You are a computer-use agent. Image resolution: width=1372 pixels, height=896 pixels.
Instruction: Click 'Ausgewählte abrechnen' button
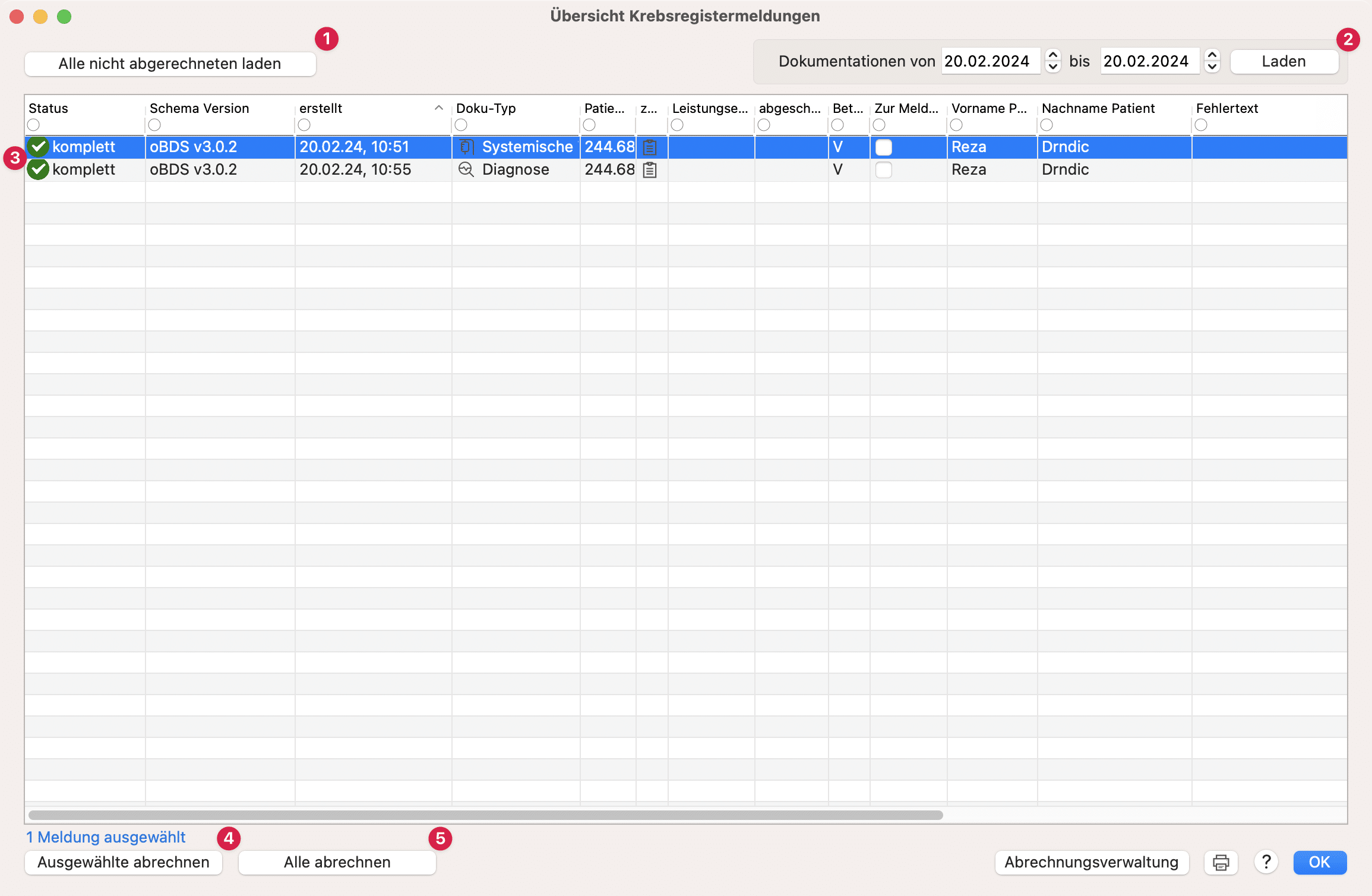coord(124,862)
